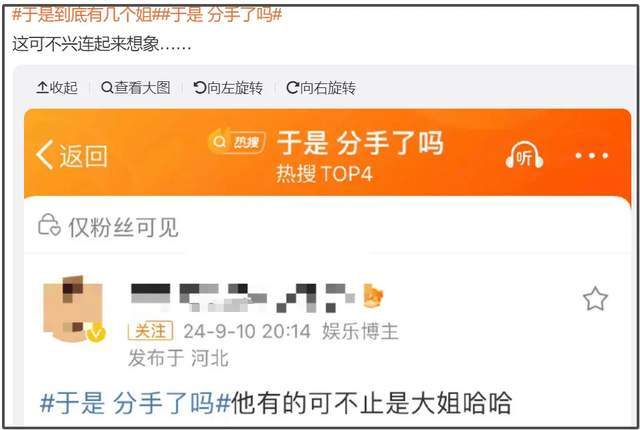This screenshot has width=640, height=430.
Task: Click the blurred username text
Action: [x=243, y=297]
